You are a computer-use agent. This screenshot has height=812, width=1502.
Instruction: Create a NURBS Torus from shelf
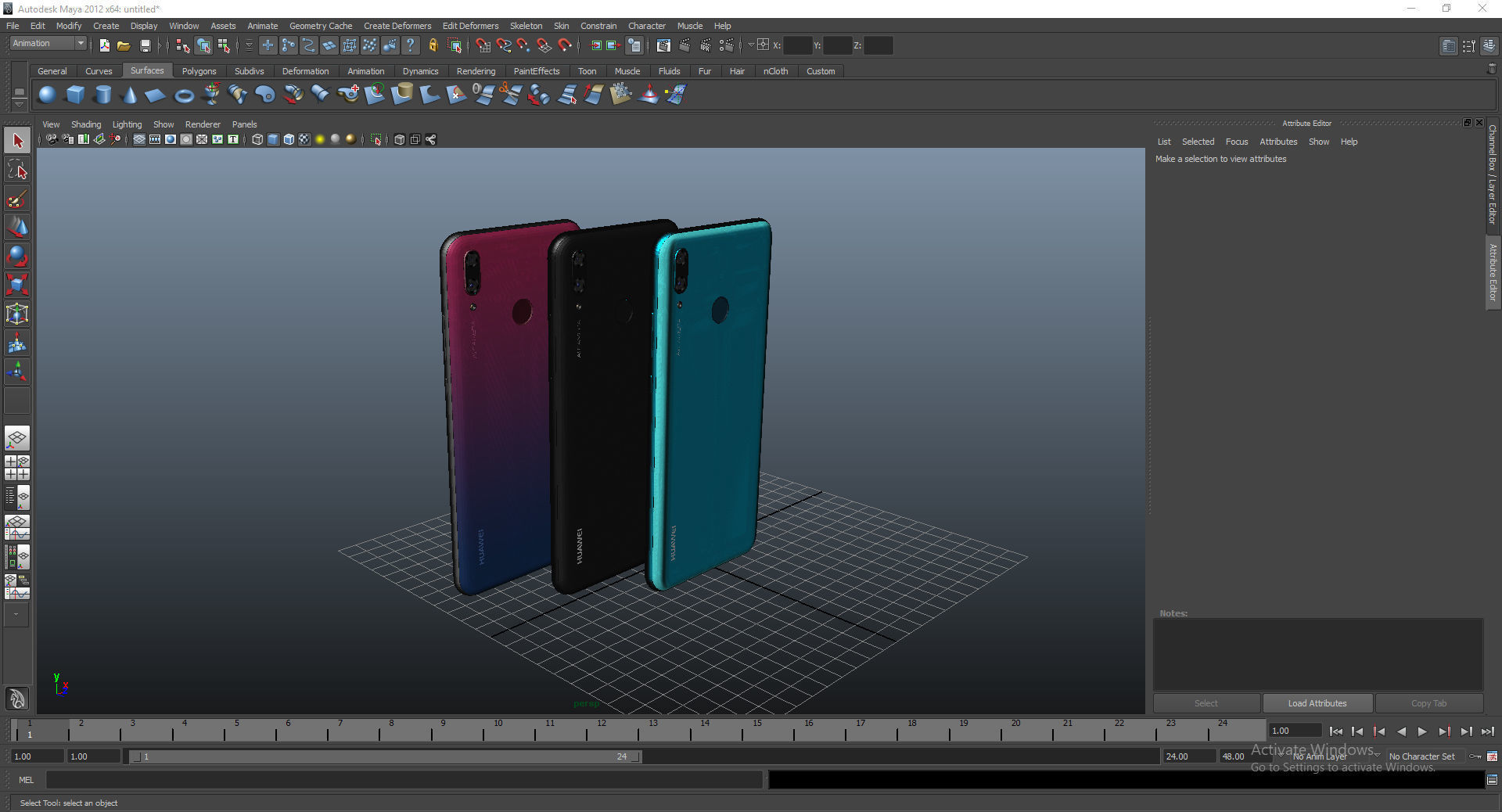(x=184, y=95)
